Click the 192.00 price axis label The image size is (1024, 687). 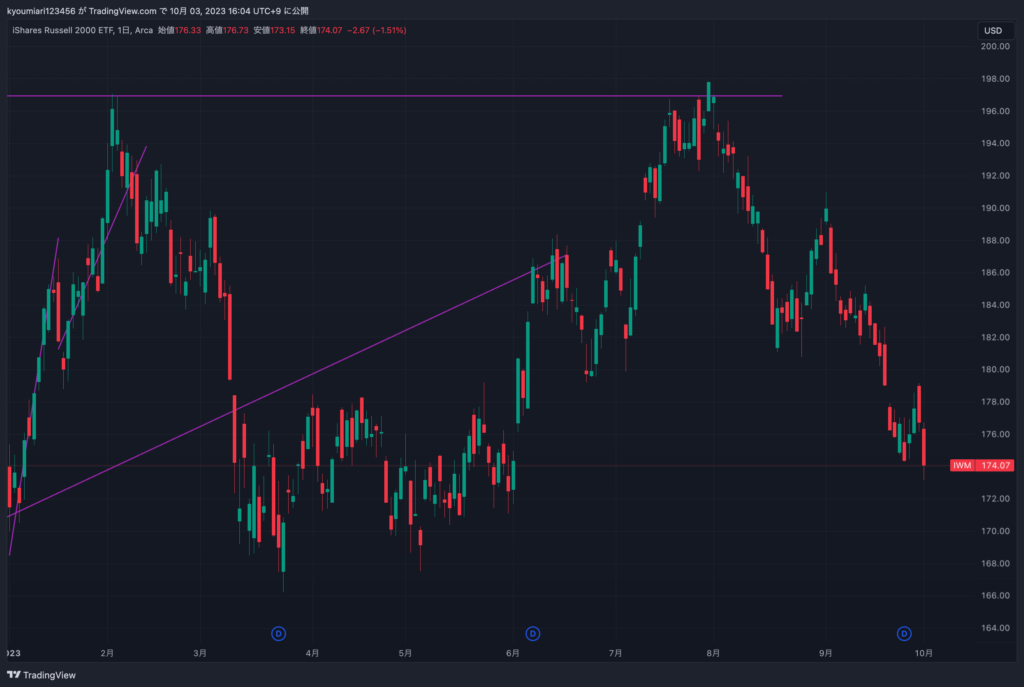[995, 176]
